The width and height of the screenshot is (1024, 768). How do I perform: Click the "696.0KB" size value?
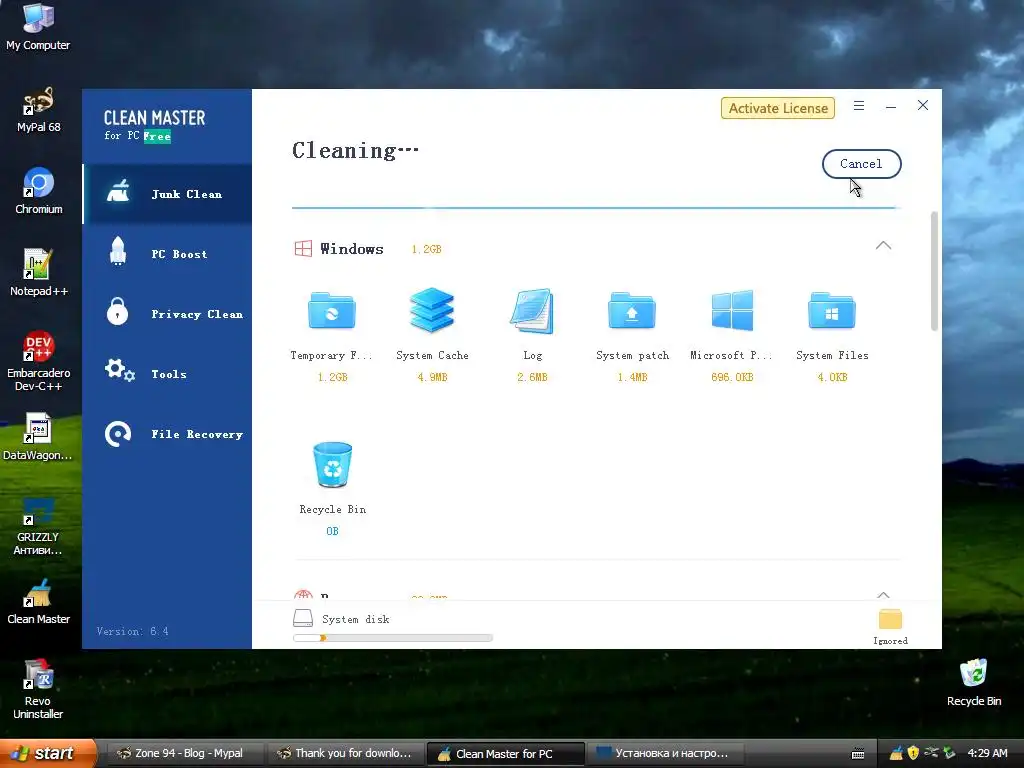point(732,377)
